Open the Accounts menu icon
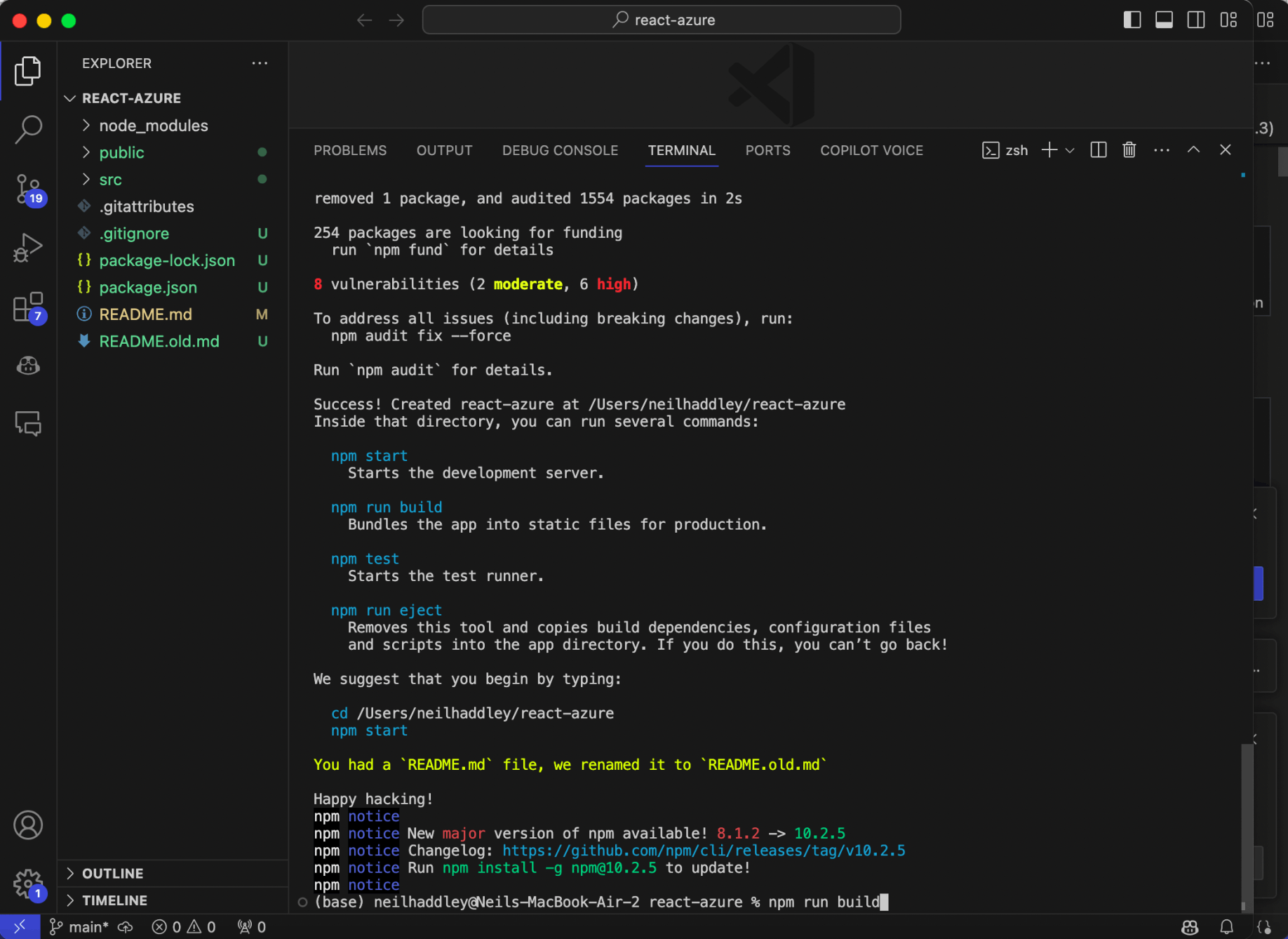 [28, 825]
